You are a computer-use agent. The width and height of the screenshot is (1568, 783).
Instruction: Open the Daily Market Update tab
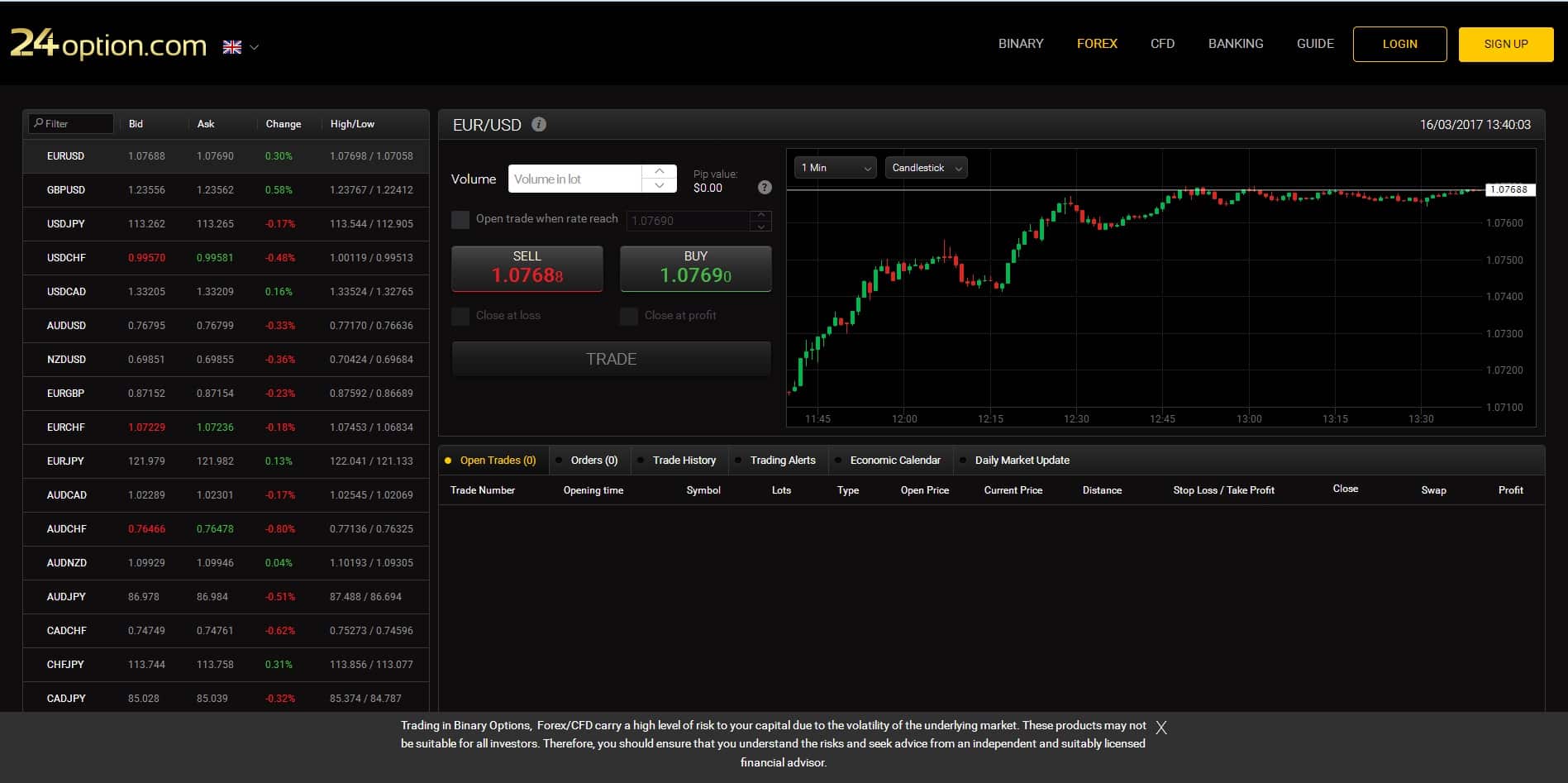(x=1022, y=460)
